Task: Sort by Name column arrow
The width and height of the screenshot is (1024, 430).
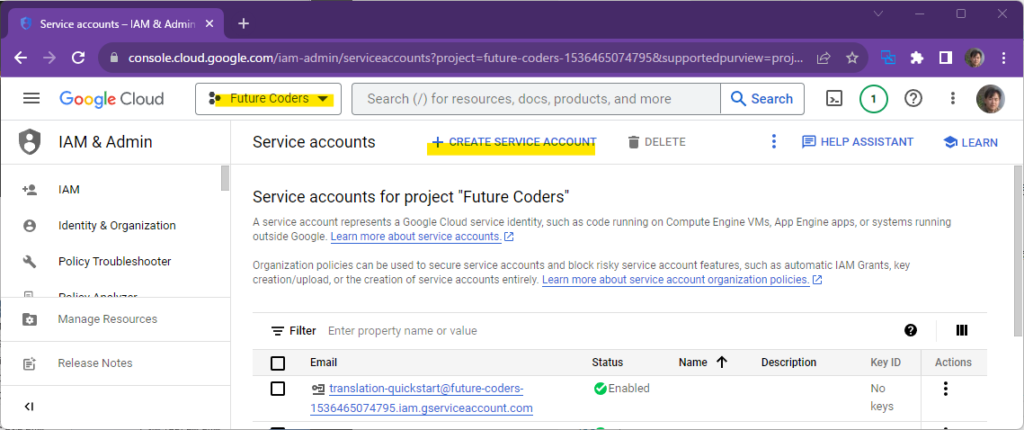Action: tap(722, 362)
